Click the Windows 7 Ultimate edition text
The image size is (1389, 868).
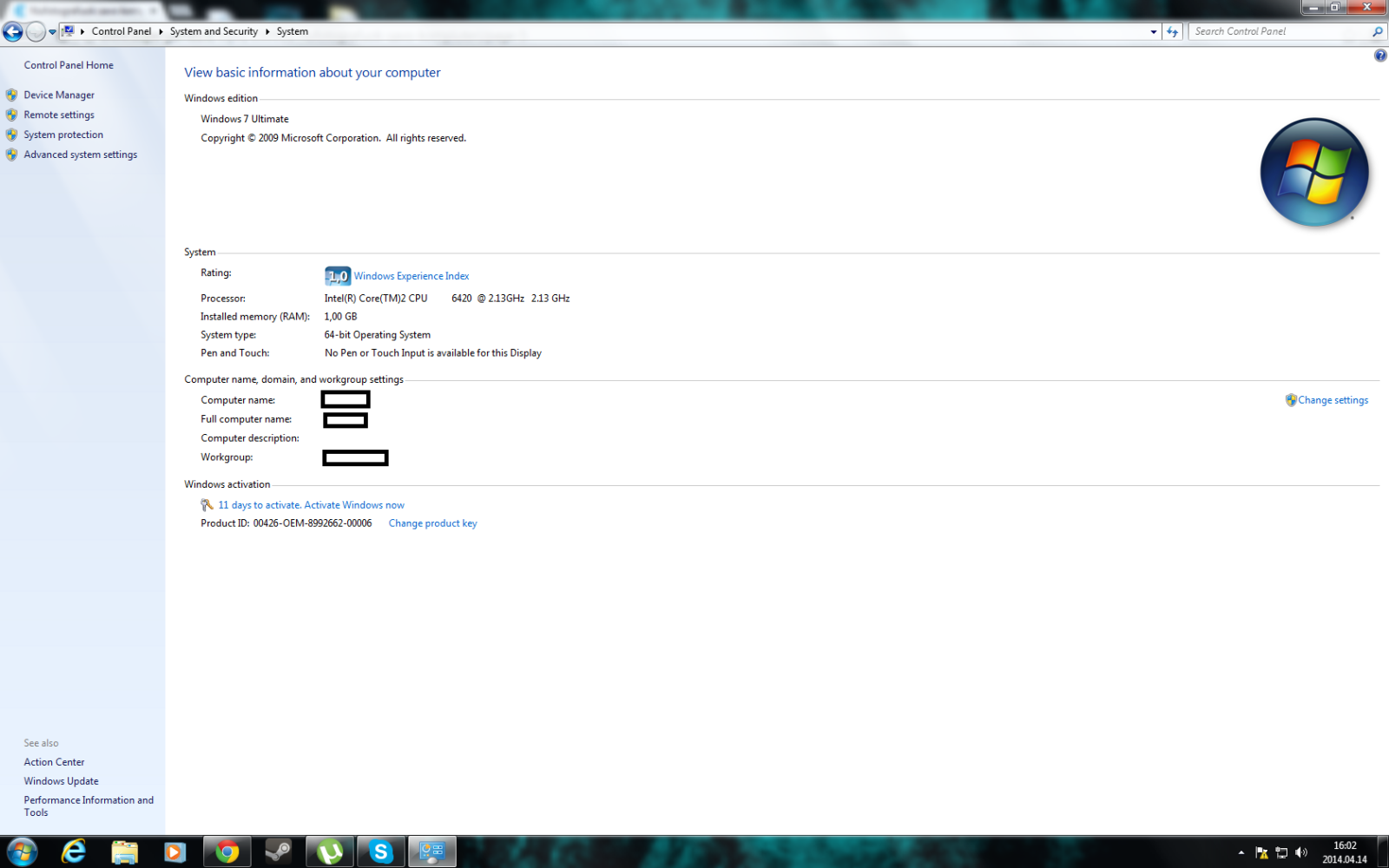[245, 119]
